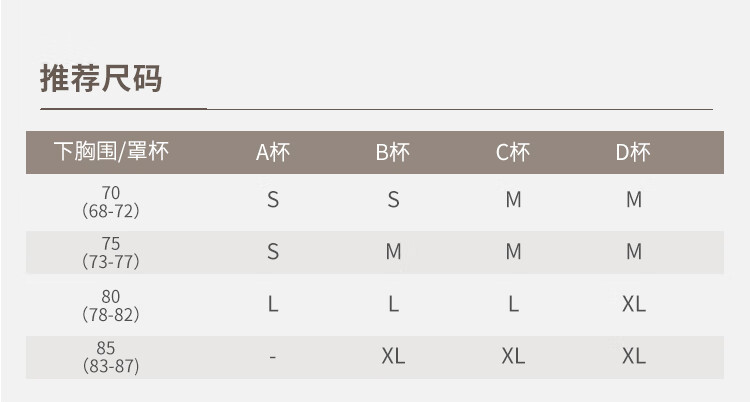Select size M for 70 D杯
This screenshot has height=402, width=750.
click(633, 200)
